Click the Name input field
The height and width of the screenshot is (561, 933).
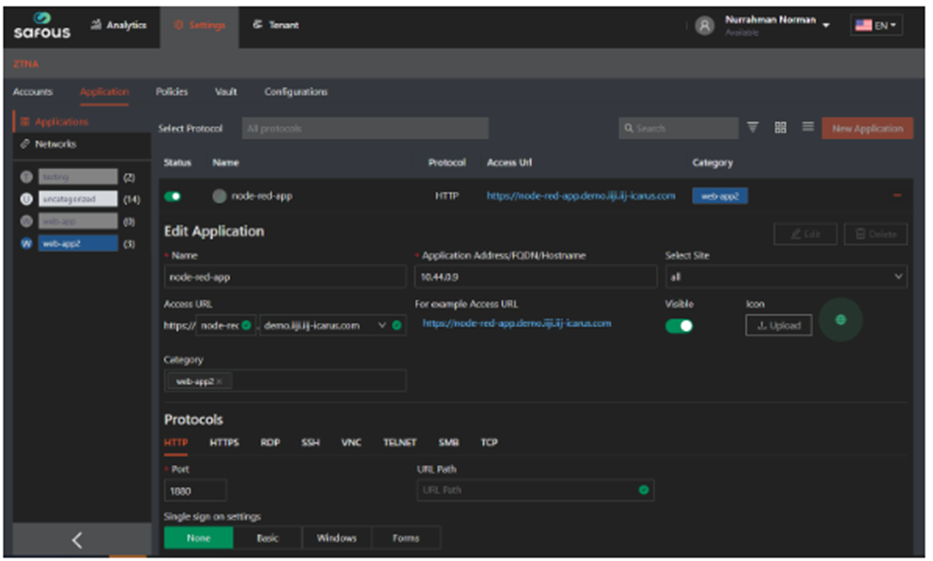click(x=285, y=277)
